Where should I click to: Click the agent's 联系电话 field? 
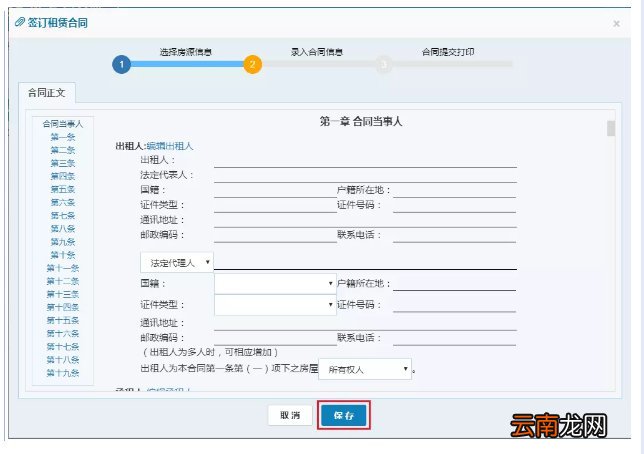point(454,339)
